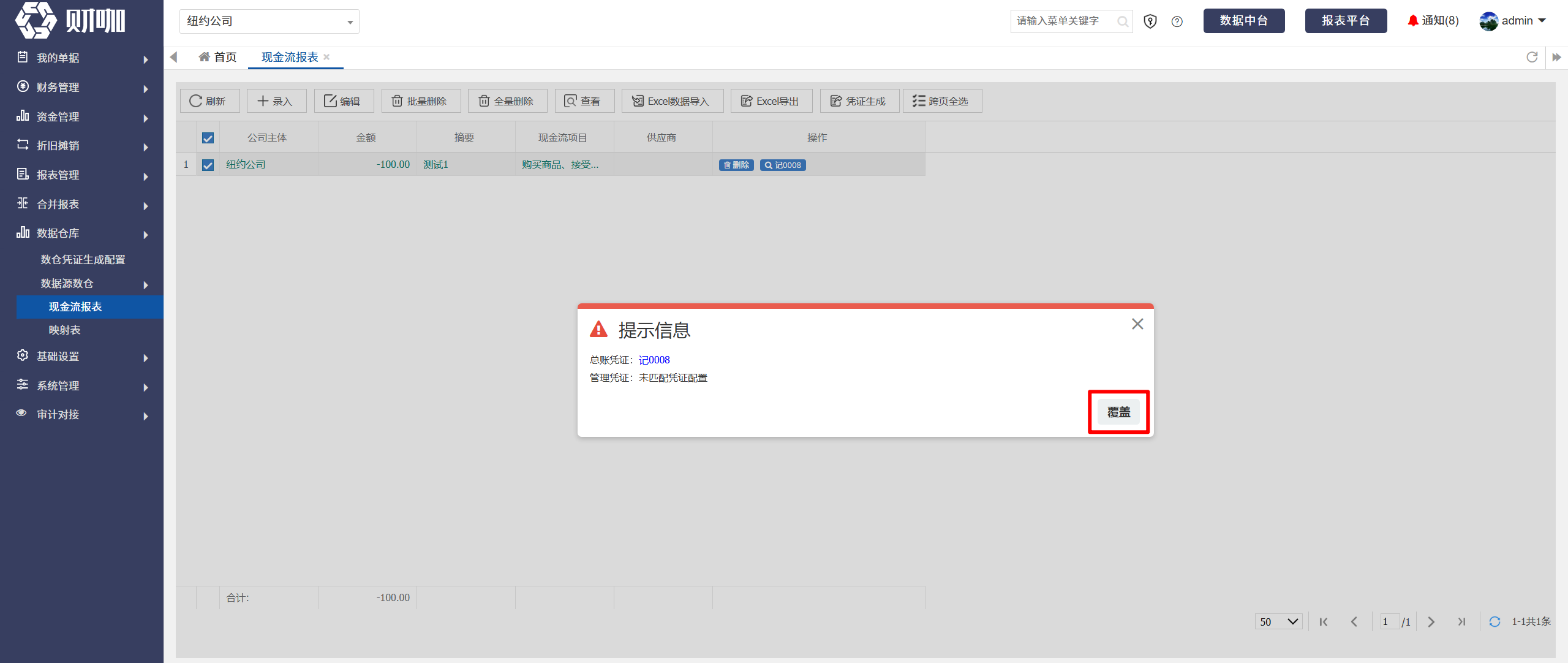Image resolution: width=1568 pixels, height=663 pixels.
Task: Select 映射表 in the sidebar
Action: [x=65, y=330]
